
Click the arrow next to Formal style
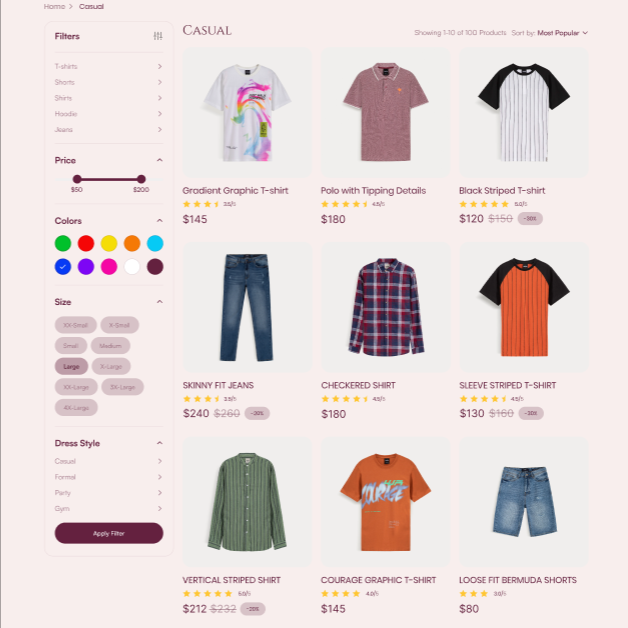click(160, 477)
